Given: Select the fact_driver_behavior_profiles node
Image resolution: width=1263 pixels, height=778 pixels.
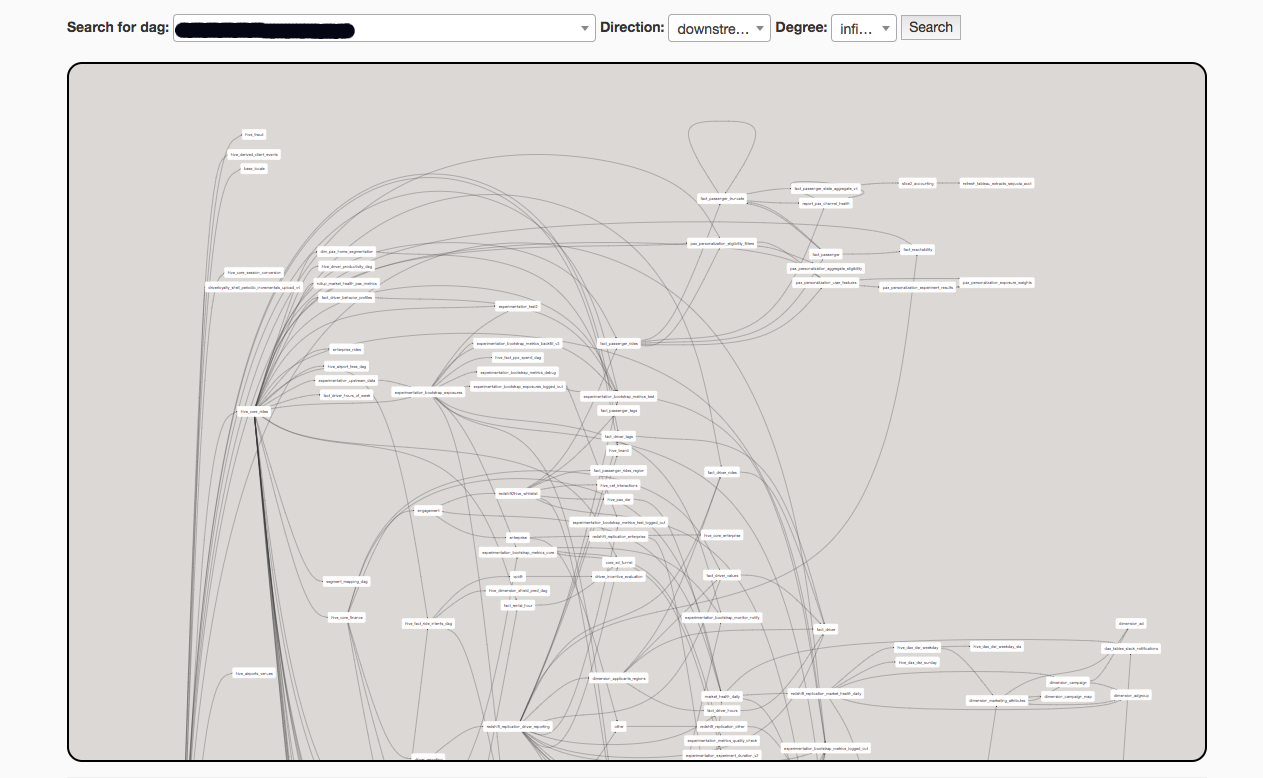Looking at the screenshot, I should [346, 297].
